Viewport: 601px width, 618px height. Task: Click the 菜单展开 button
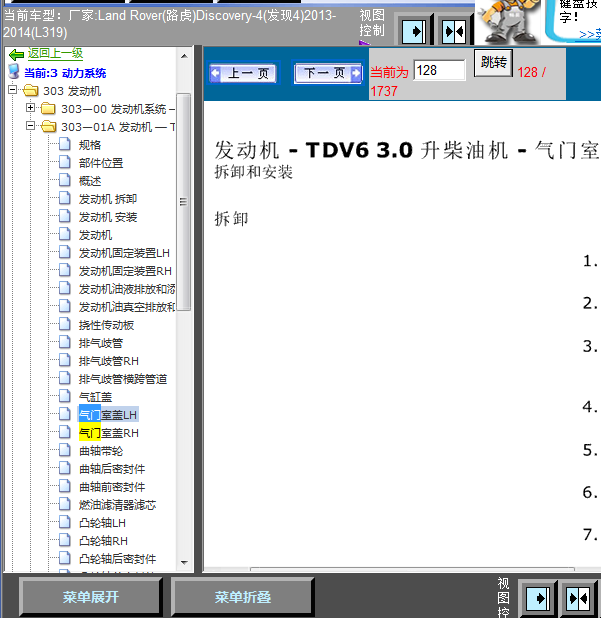(91, 597)
